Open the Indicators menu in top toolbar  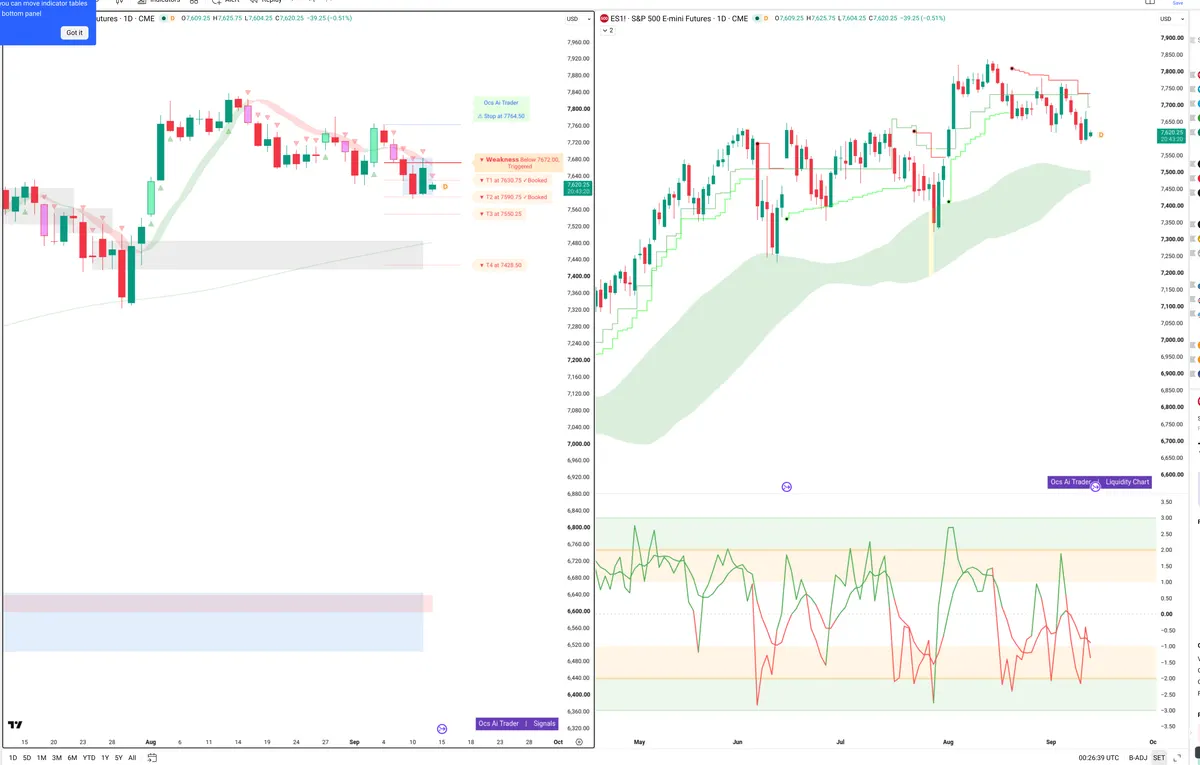[x=158, y=2]
